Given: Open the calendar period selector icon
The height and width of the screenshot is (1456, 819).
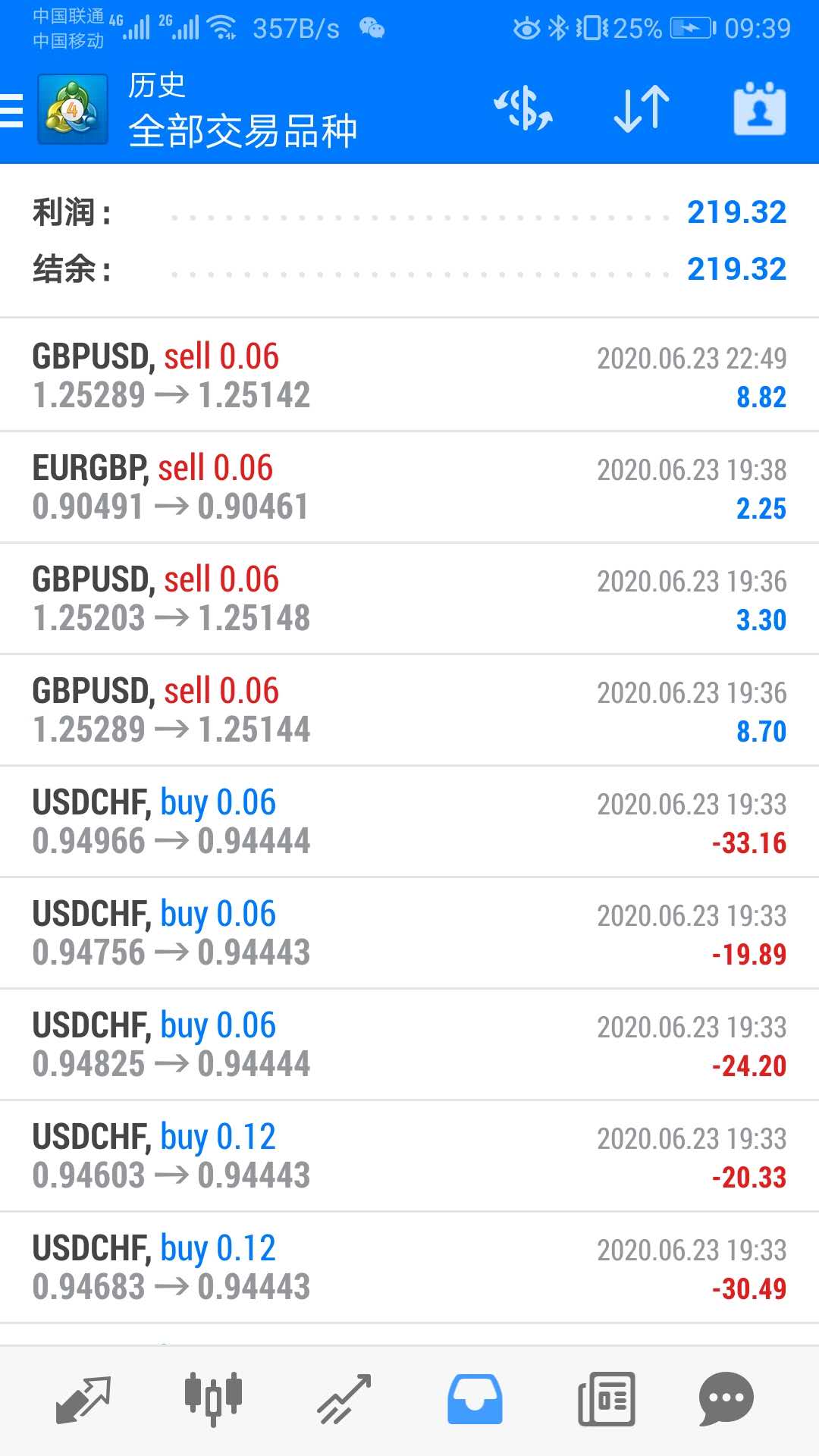Looking at the screenshot, I should point(760,109).
